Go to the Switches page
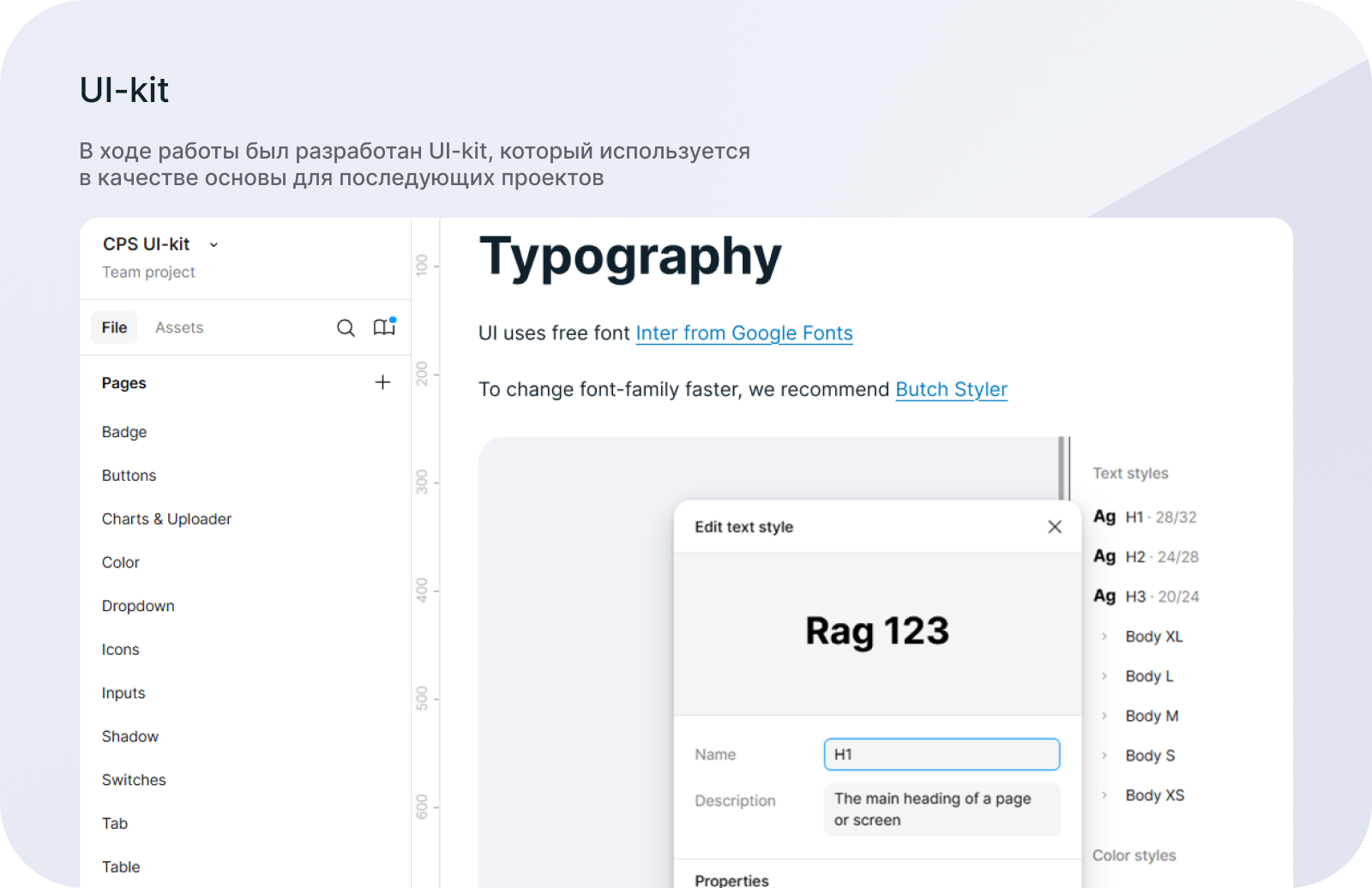 (134, 780)
